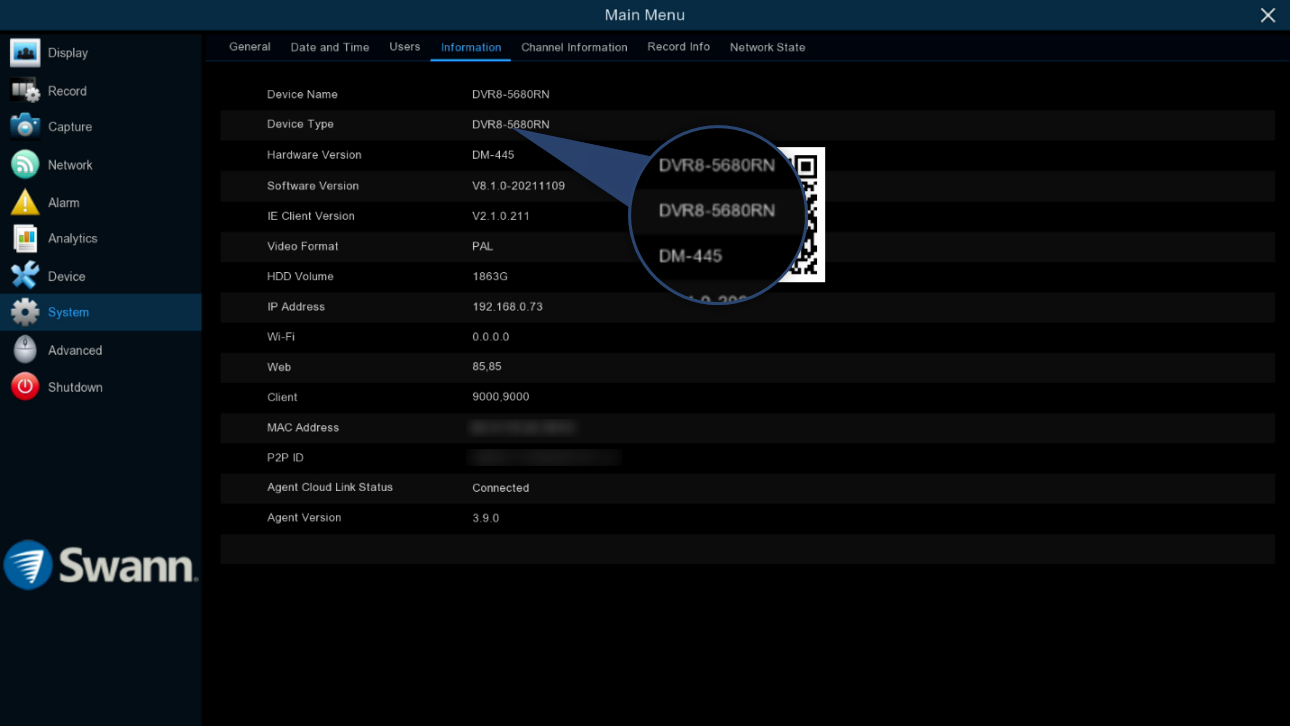
Task: Click the IE Client Version V2.1.0.211
Action: point(501,216)
